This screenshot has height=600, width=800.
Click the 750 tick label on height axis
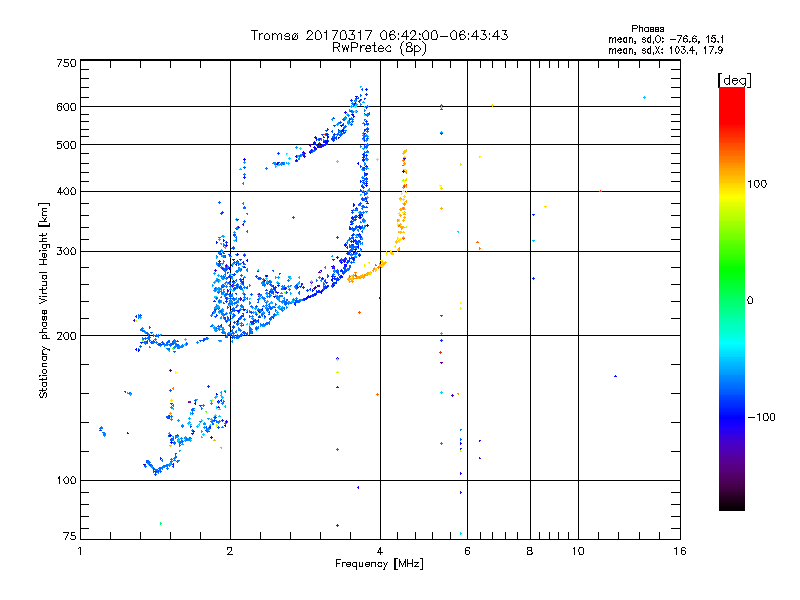point(66,63)
